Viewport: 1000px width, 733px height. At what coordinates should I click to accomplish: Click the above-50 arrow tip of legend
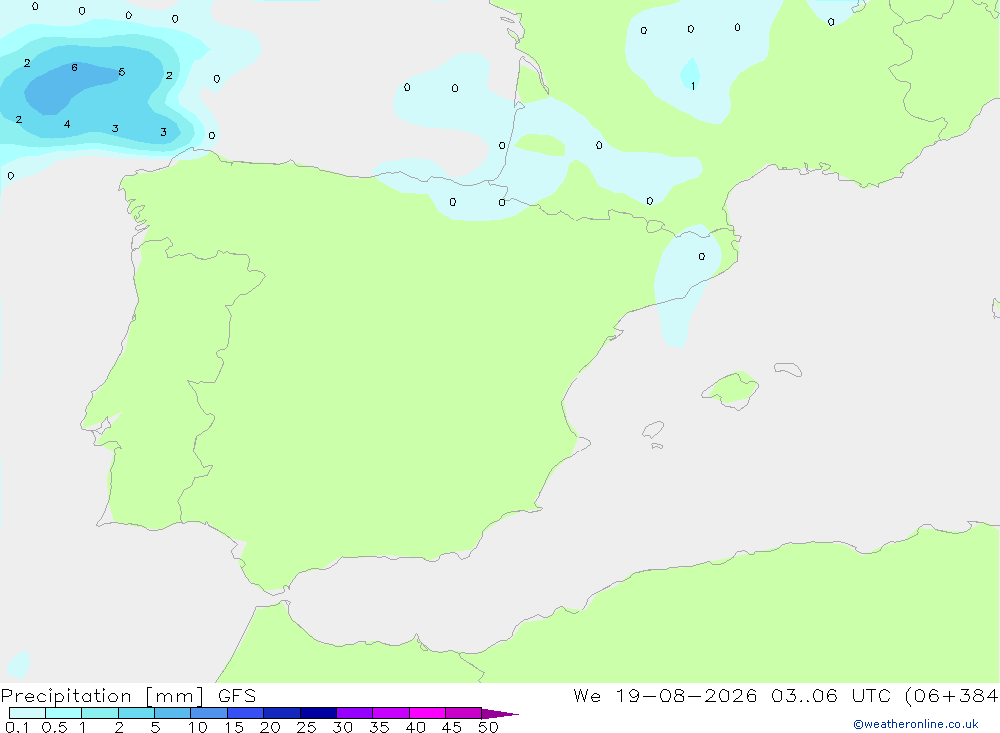coord(500,713)
